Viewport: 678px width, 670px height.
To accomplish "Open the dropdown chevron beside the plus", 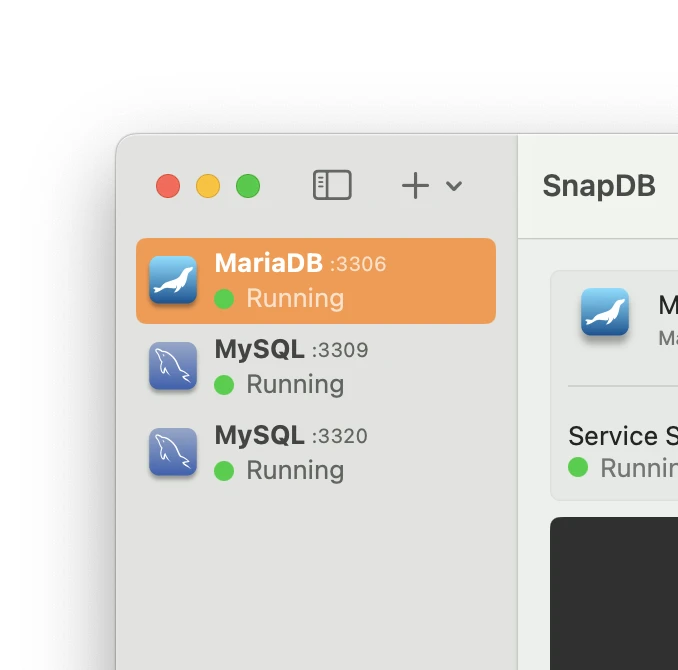I will click(x=454, y=186).
